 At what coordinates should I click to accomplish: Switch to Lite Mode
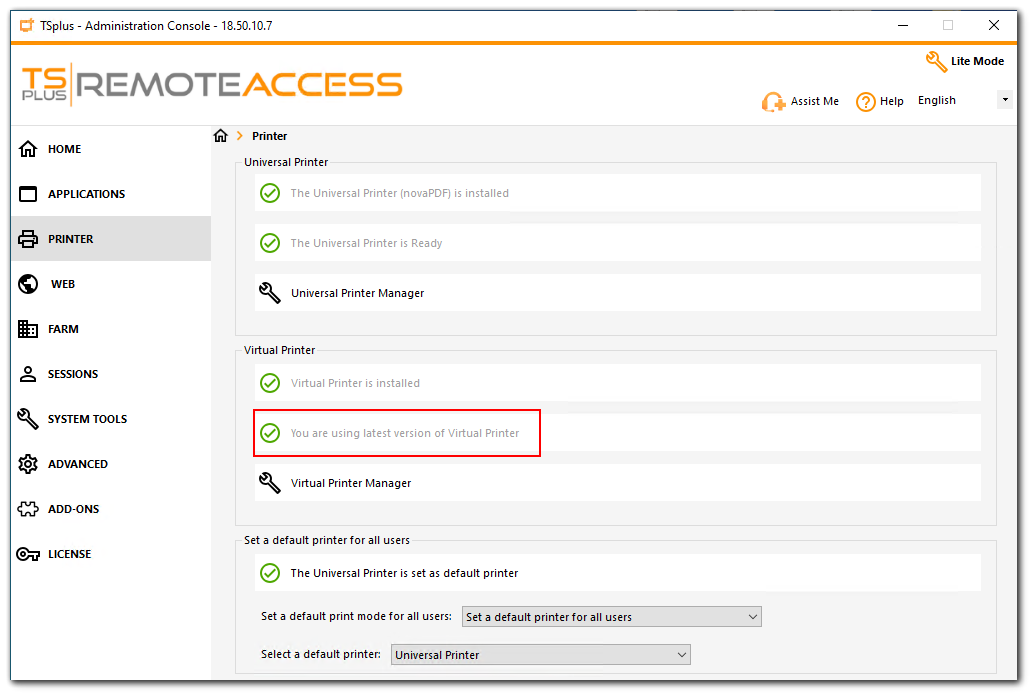[964, 60]
